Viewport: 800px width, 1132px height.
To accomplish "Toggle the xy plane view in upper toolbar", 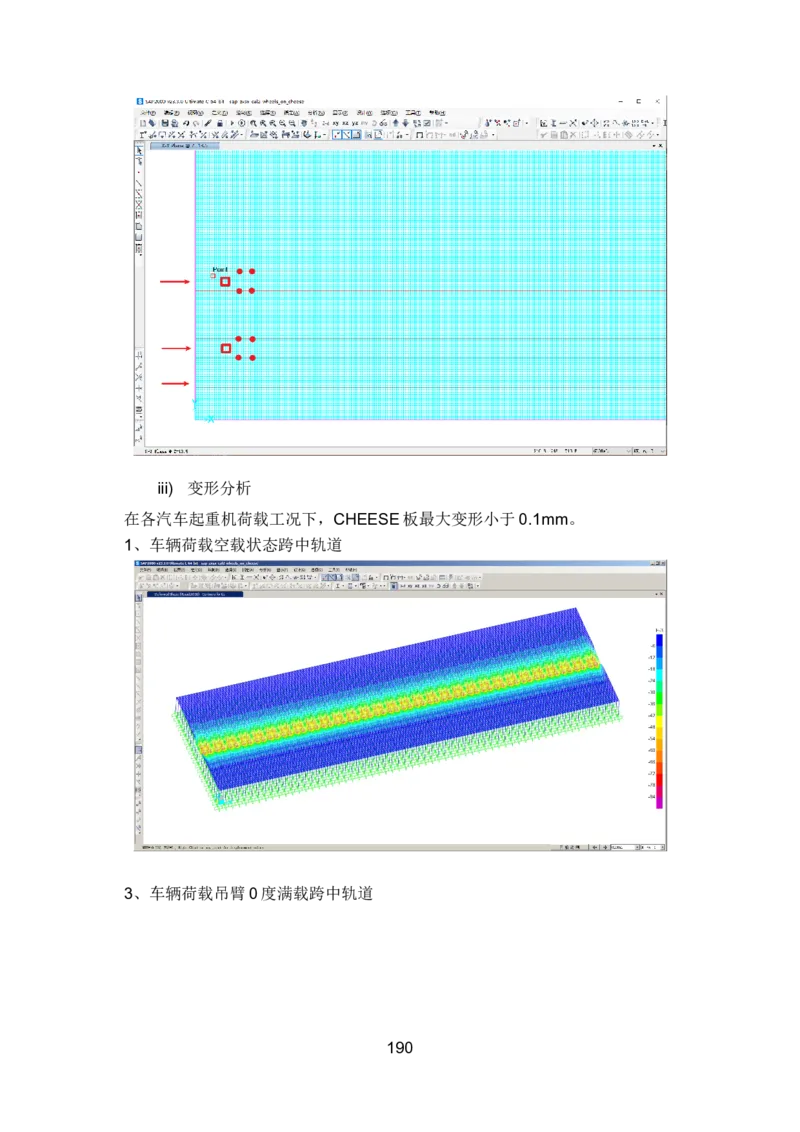I will (335, 123).
